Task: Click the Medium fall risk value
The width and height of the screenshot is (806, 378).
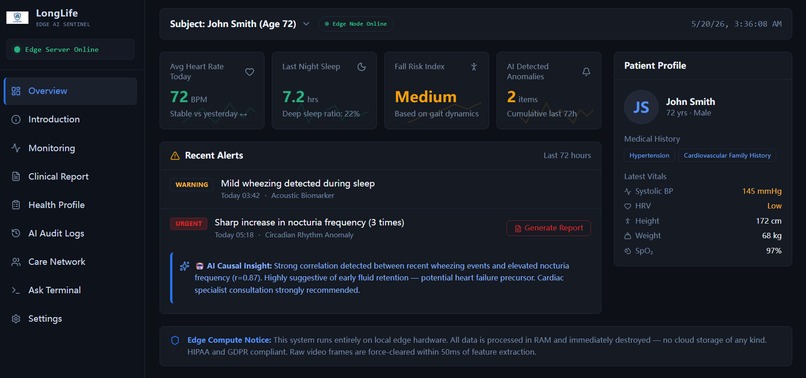Action: click(426, 97)
